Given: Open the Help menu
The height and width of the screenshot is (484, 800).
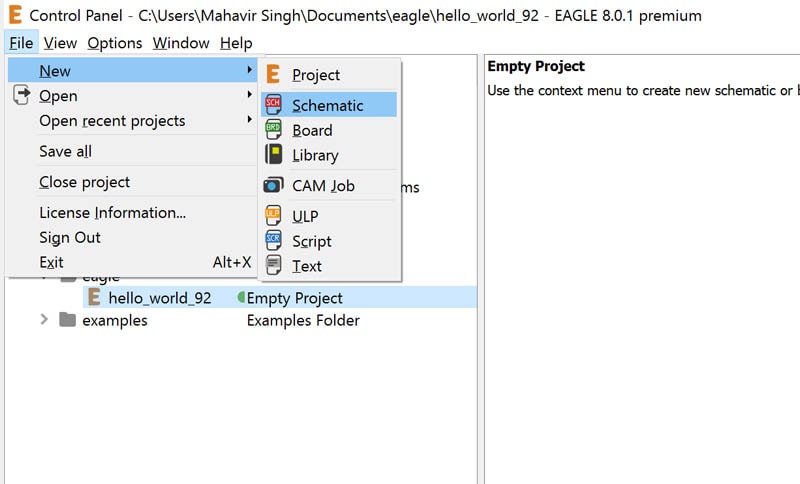Looking at the screenshot, I should [x=236, y=43].
